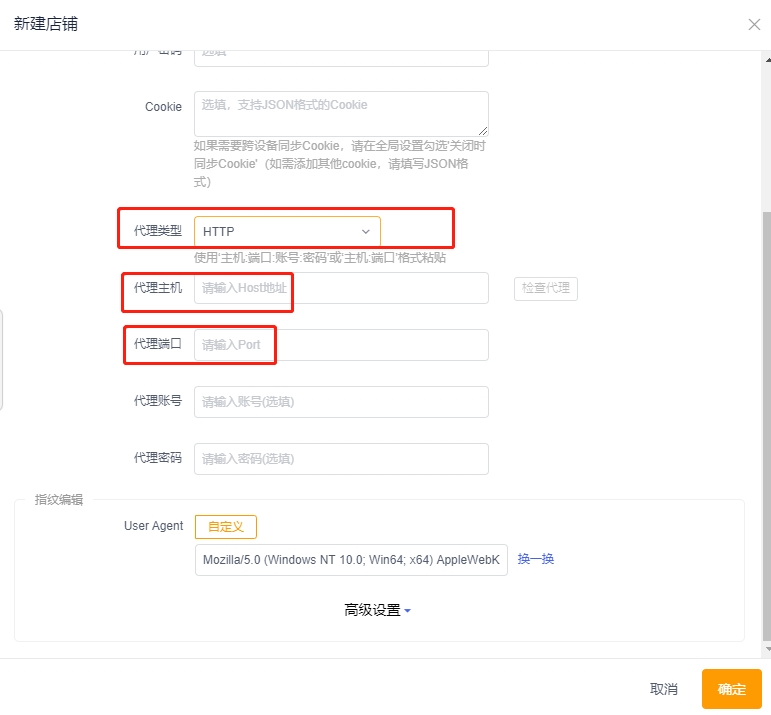The image size is (771, 715).
Task: Click into the 代理账号 field
Action: (x=340, y=402)
